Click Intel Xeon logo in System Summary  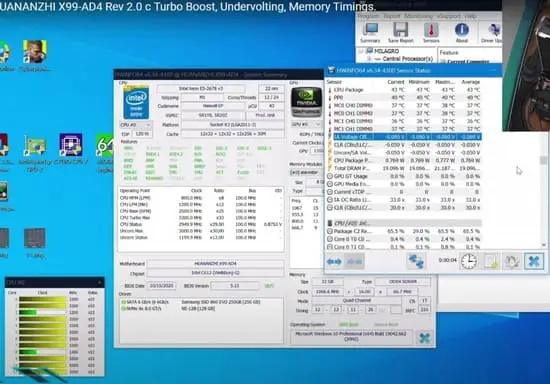136,102
